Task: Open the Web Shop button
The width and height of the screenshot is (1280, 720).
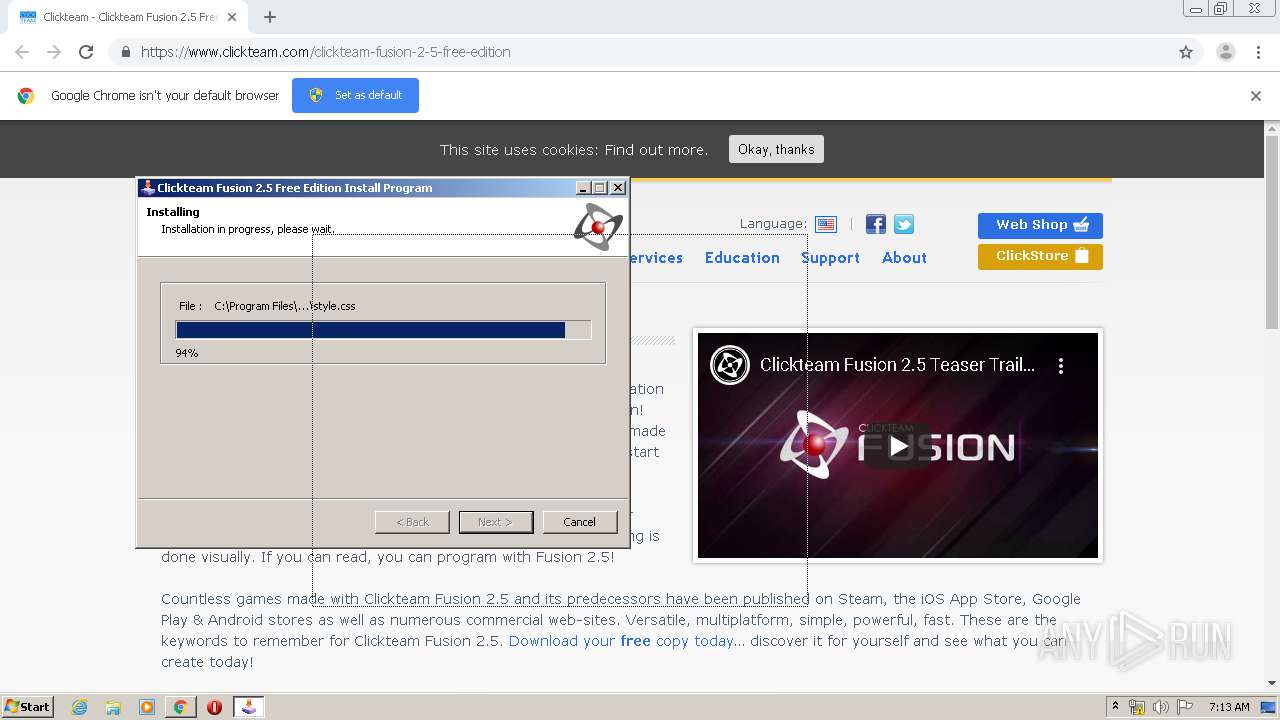Action: tap(1040, 225)
